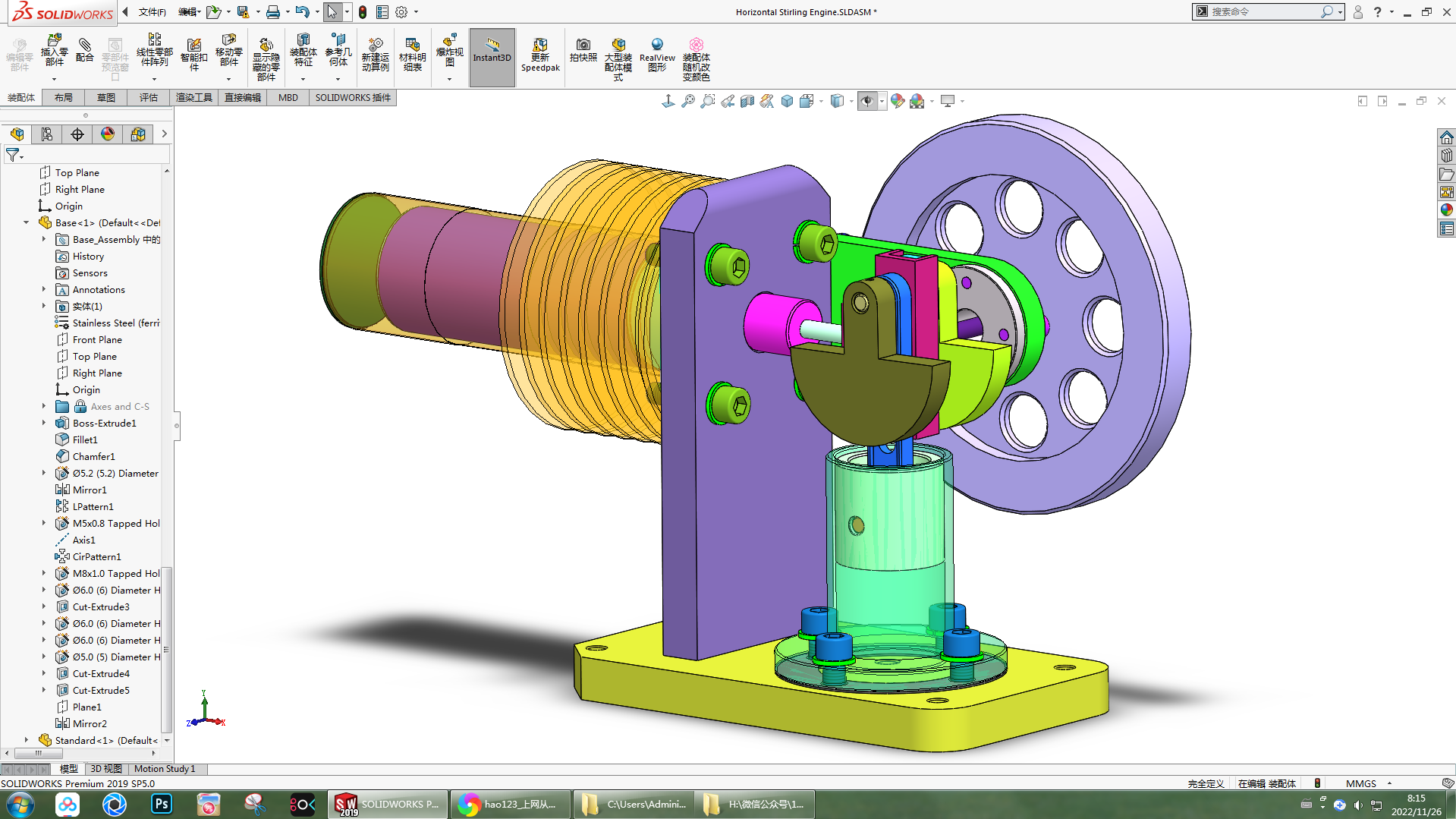The width and height of the screenshot is (1456, 819).
Task: Open Display Style cube dropdown
Action: pyautogui.click(x=837, y=101)
